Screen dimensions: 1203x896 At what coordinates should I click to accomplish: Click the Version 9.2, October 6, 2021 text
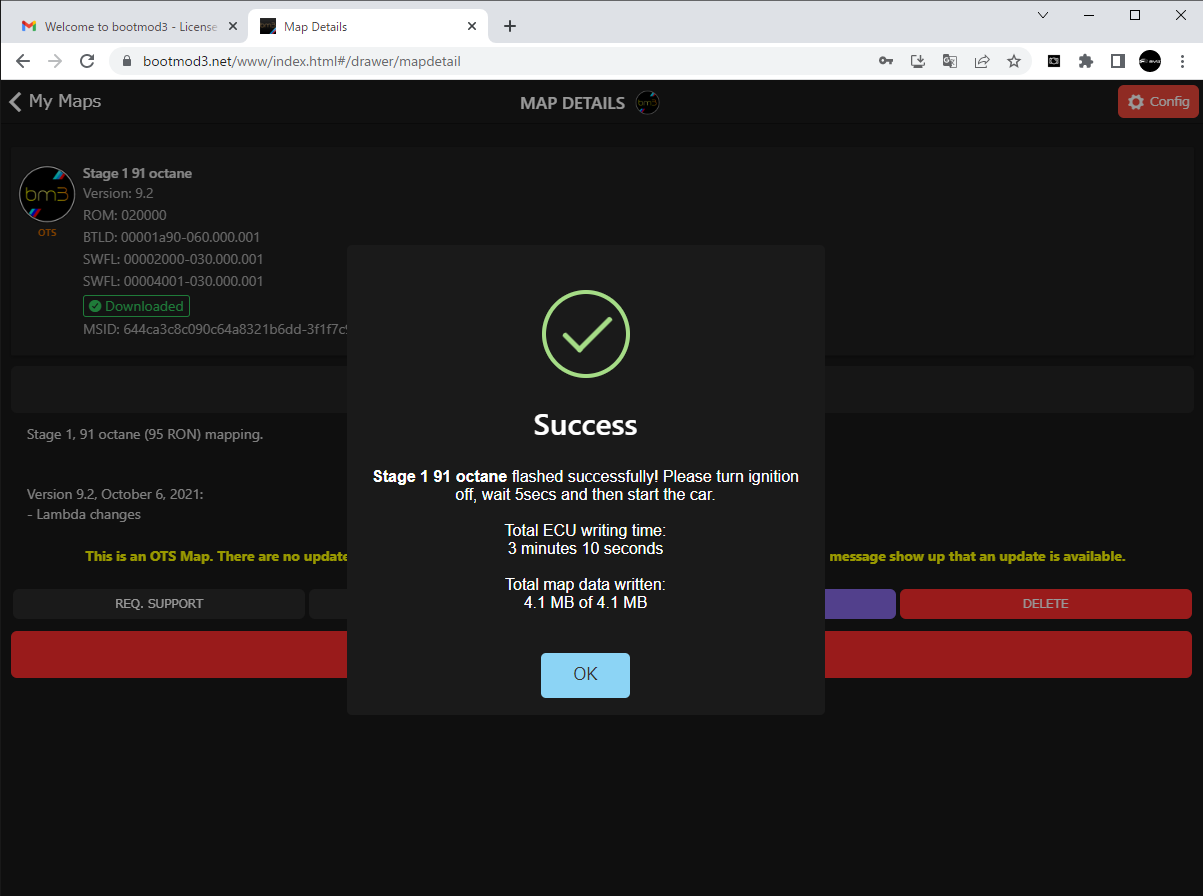tap(115, 494)
